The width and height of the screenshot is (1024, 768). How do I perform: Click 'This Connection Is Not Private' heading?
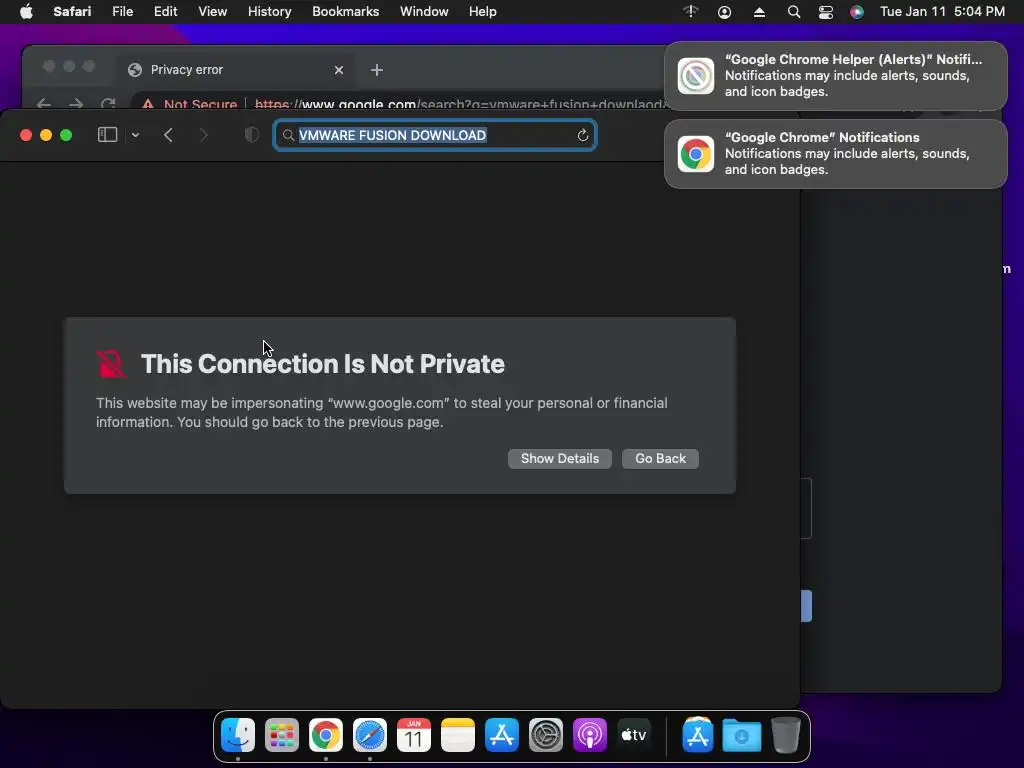pyautogui.click(x=323, y=364)
